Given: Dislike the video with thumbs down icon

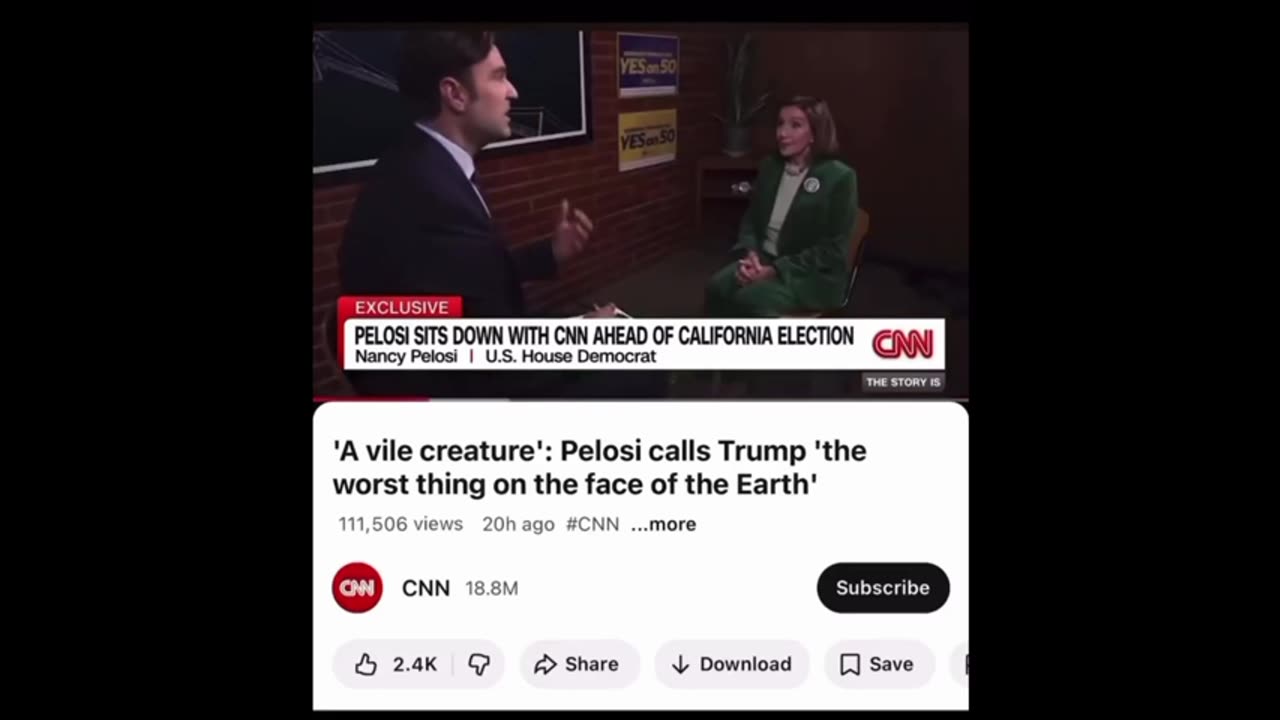Looking at the screenshot, I should 480,664.
